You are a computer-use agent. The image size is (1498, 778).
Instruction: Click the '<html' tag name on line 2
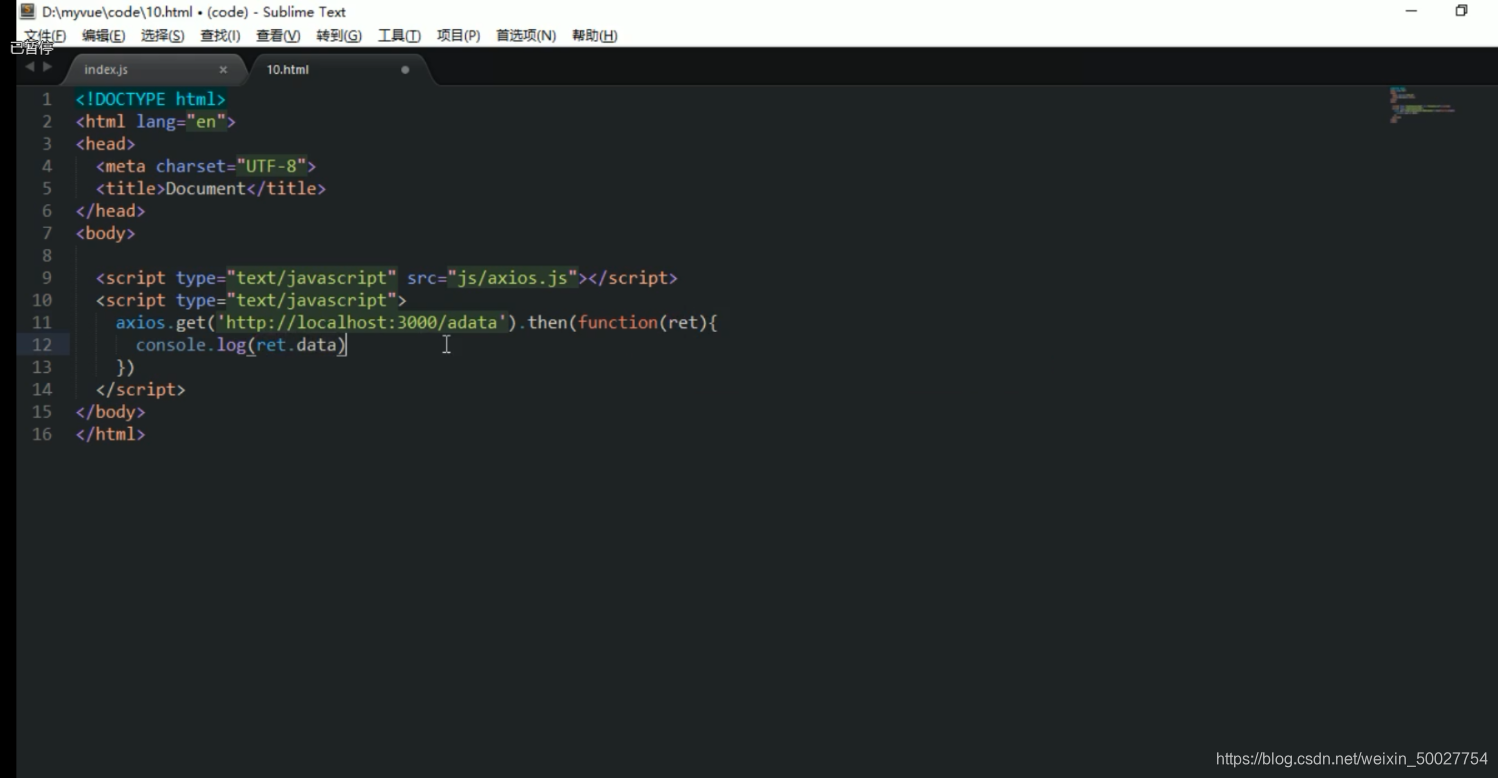(x=100, y=122)
